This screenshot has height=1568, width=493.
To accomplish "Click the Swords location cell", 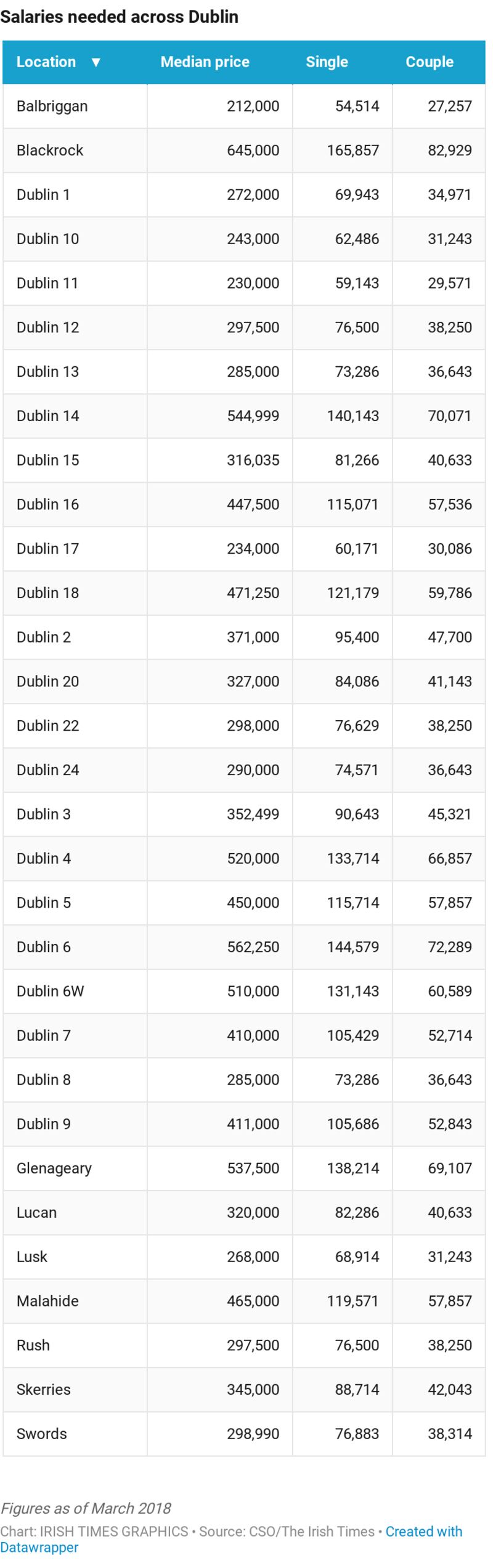I will pyautogui.click(x=41, y=1434).
